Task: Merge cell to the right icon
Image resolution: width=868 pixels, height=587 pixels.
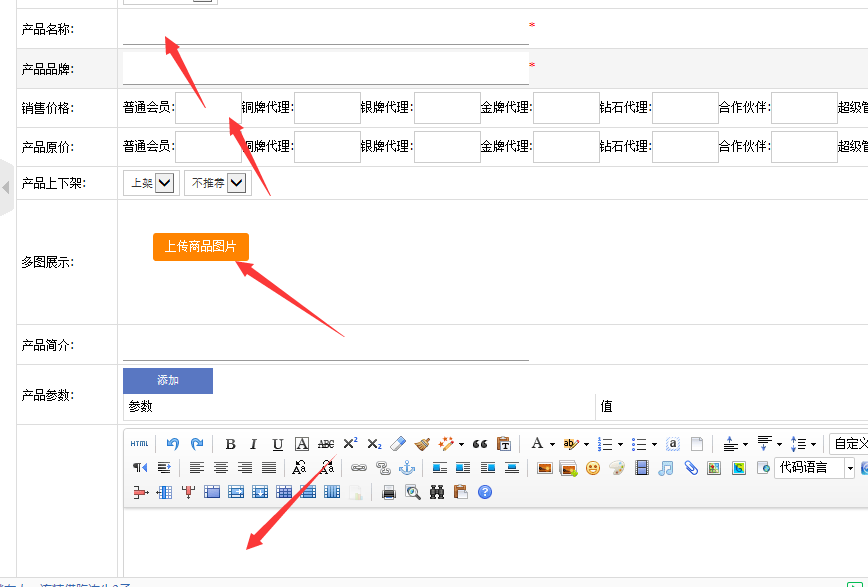Action: (236, 492)
